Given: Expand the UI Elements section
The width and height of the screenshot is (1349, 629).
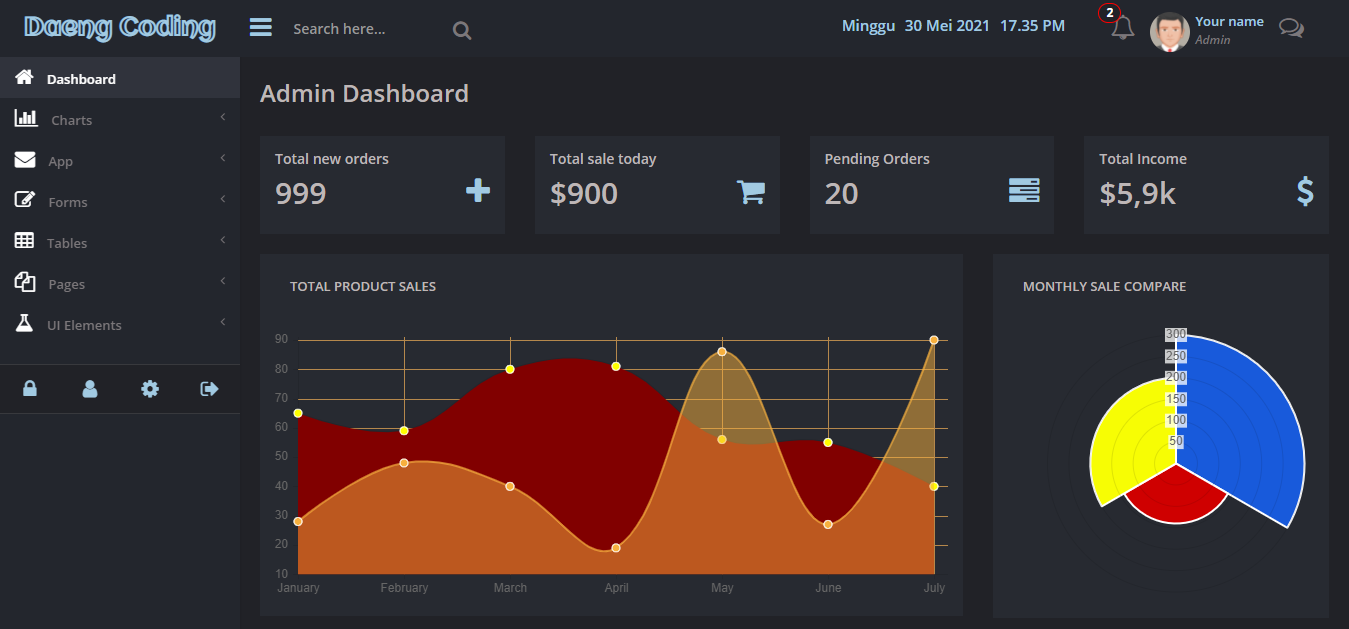Looking at the screenshot, I should tap(85, 324).
